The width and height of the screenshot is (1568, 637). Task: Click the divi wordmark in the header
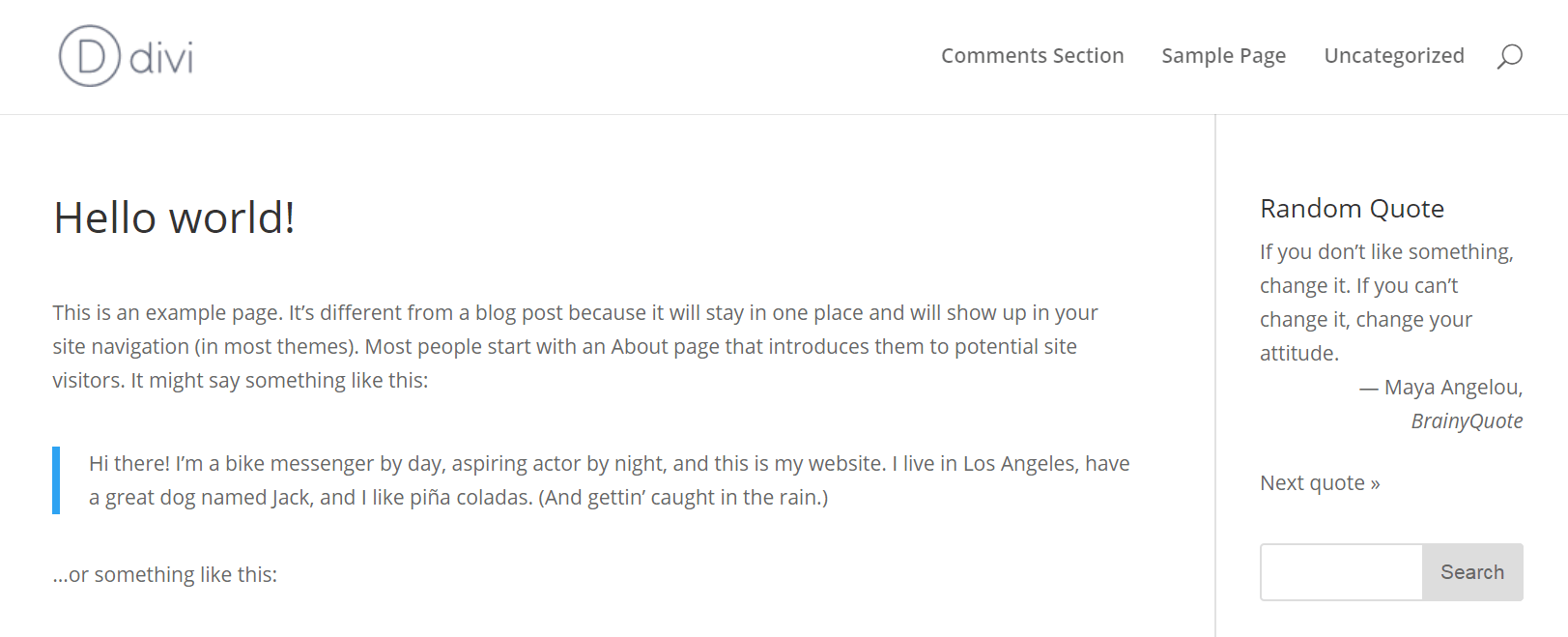coord(161,58)
